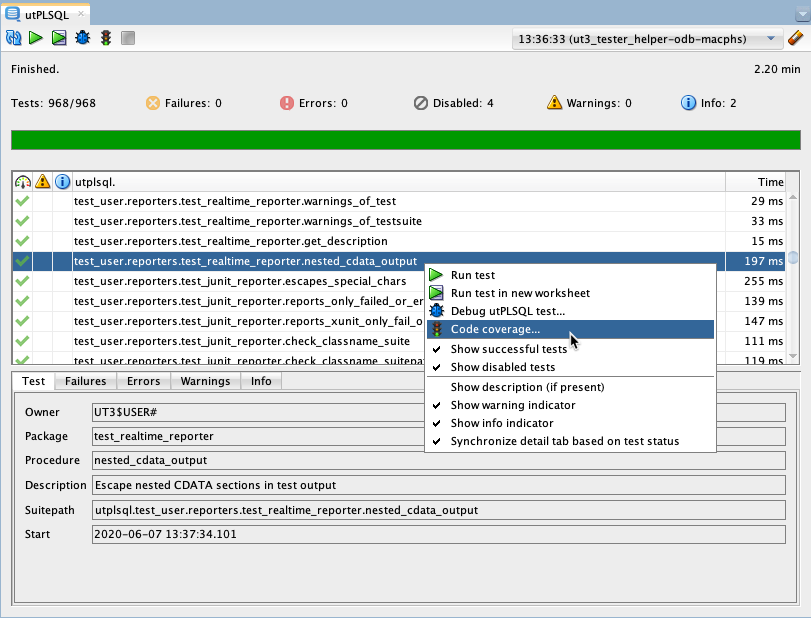Enable Show description (if present) option
The width and height of the screenshot is (811, 618).
pyautogui.click(x=527, y=387)
